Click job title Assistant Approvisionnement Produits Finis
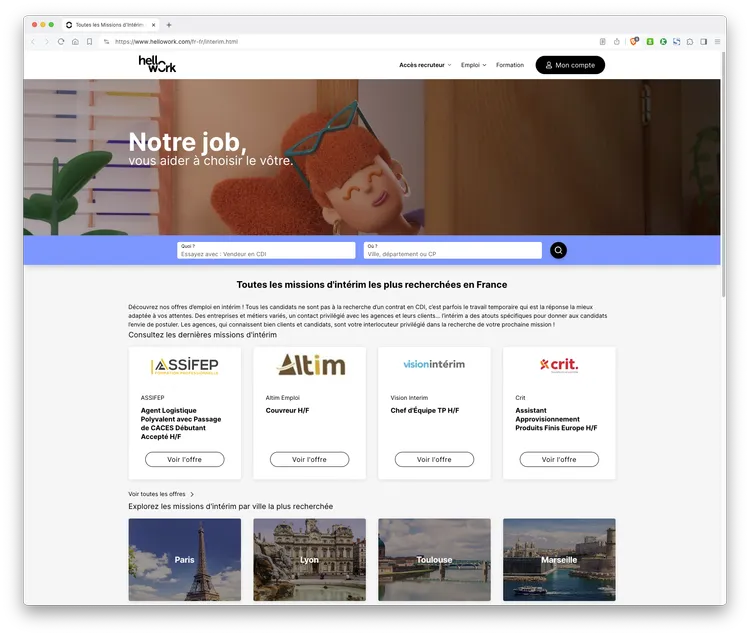Image resolution: width=750 pixels, height=636 pixels. point(556,419)
